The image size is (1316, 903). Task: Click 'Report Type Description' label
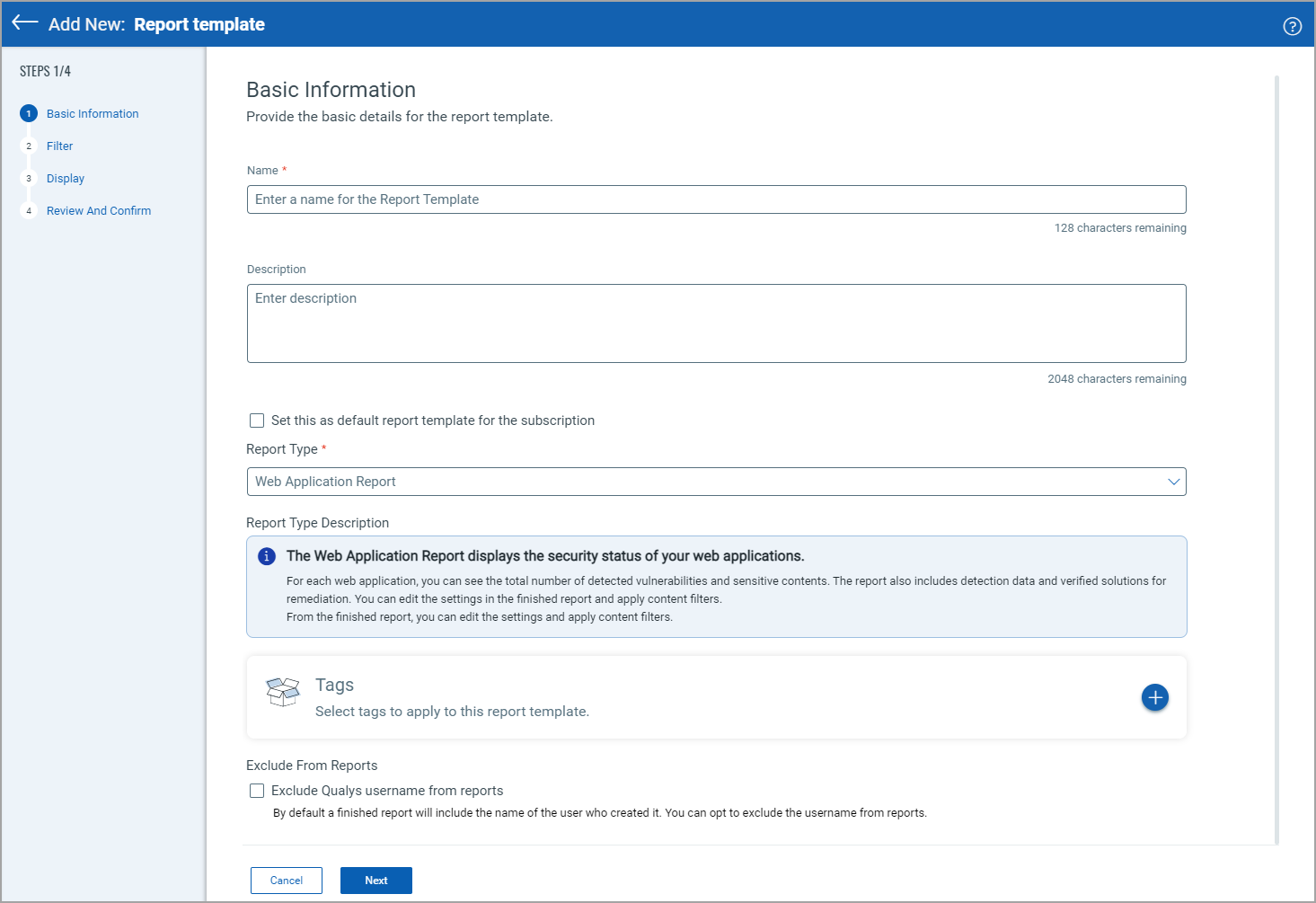[317, 523]
